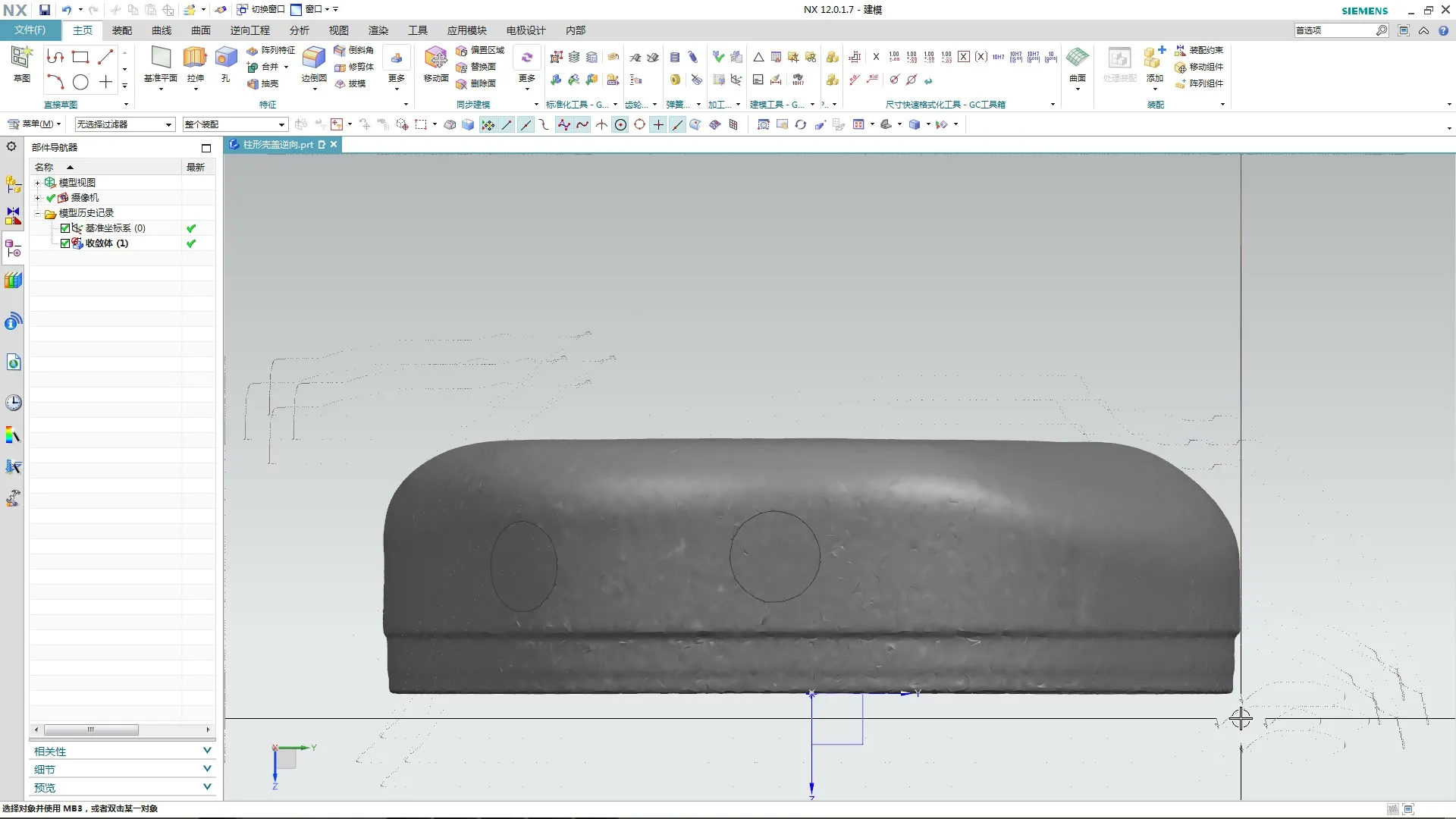Viewport: 1456px width, 819px height.
Task: Toggle the 收敛体 (1) checkbox
Action: click(65, 243)
